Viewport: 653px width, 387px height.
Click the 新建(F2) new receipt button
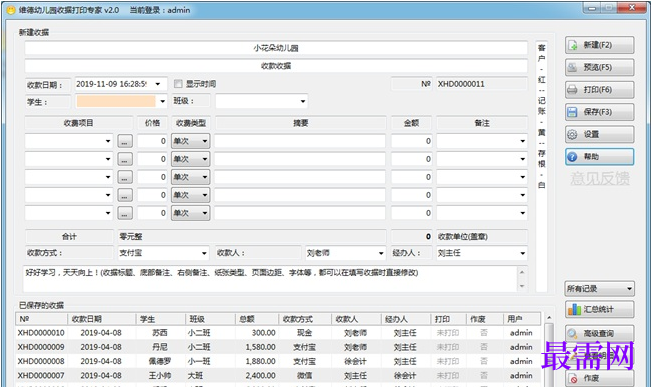click(599, 45)
